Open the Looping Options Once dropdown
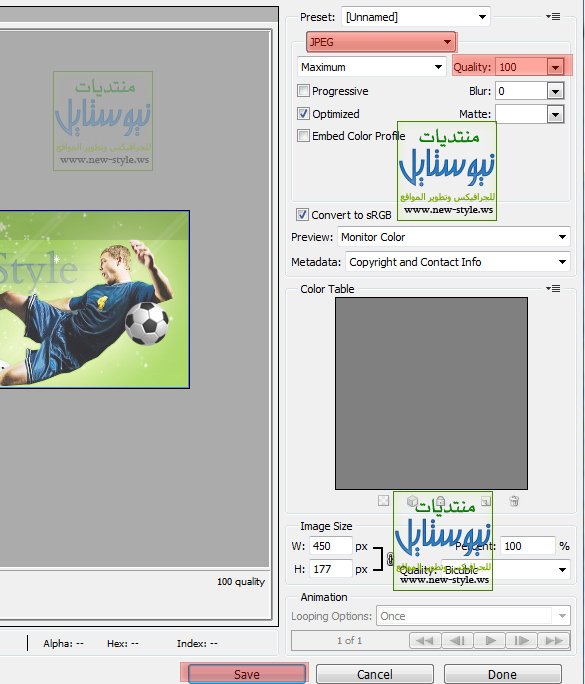 (473, 616)
